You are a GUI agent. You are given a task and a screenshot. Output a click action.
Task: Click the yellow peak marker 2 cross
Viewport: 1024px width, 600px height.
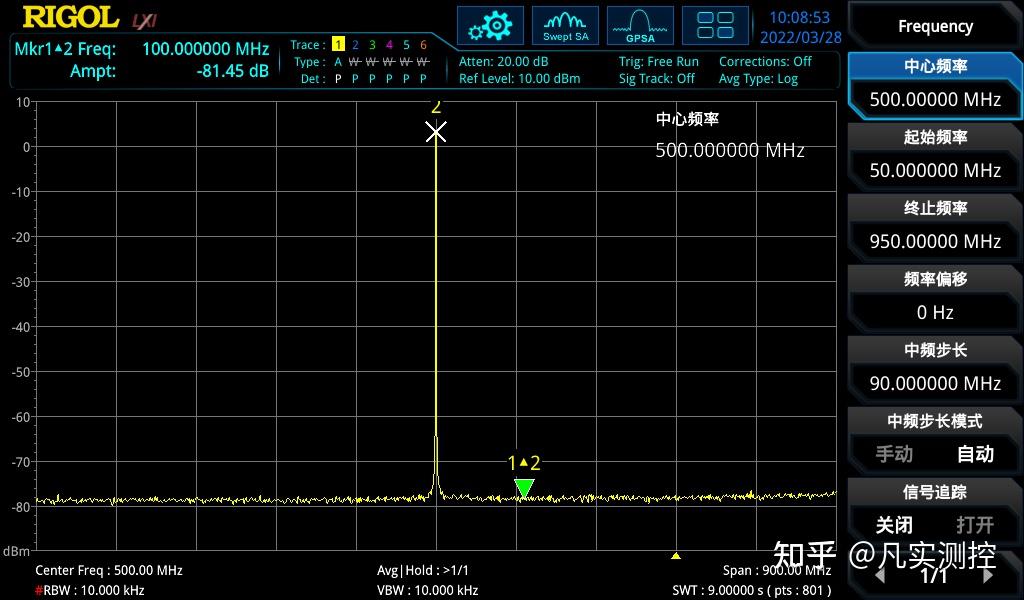click(x=436, y=130)
